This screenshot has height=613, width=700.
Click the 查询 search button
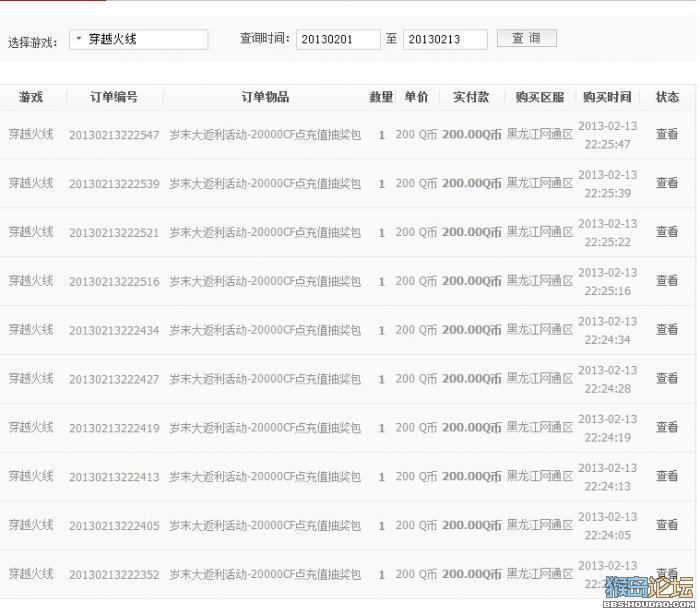coord(527,38)
